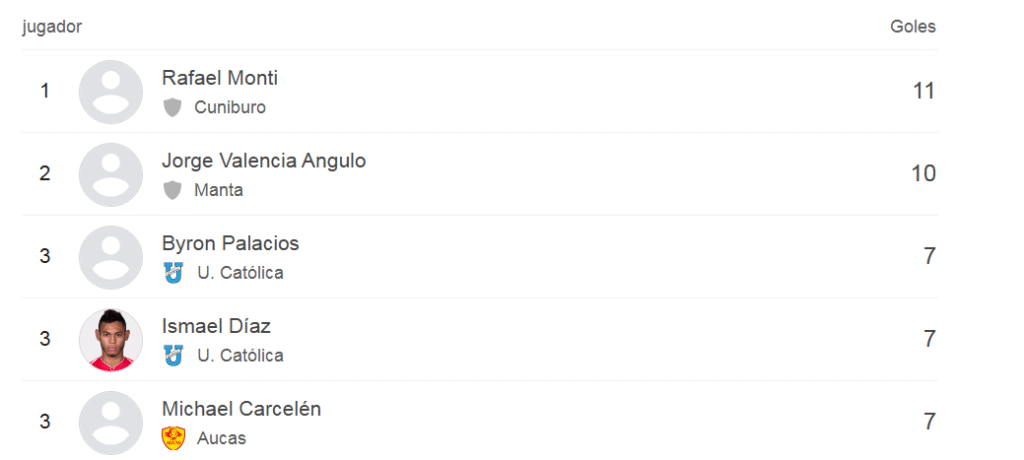Open Rafael Monti's player name link

click(x=220, y=78)
